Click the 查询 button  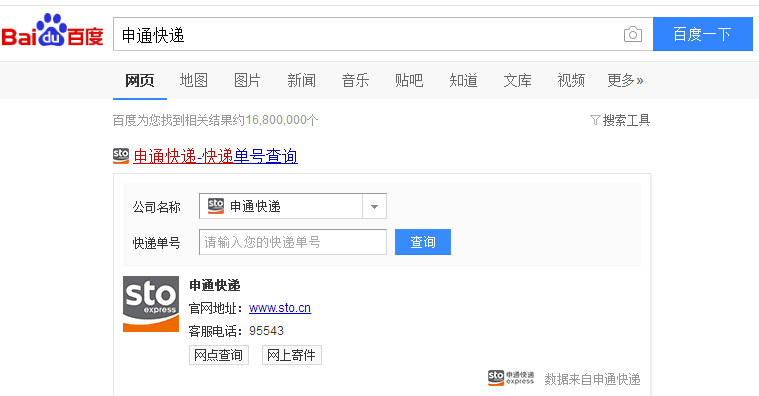click(423, 242)
